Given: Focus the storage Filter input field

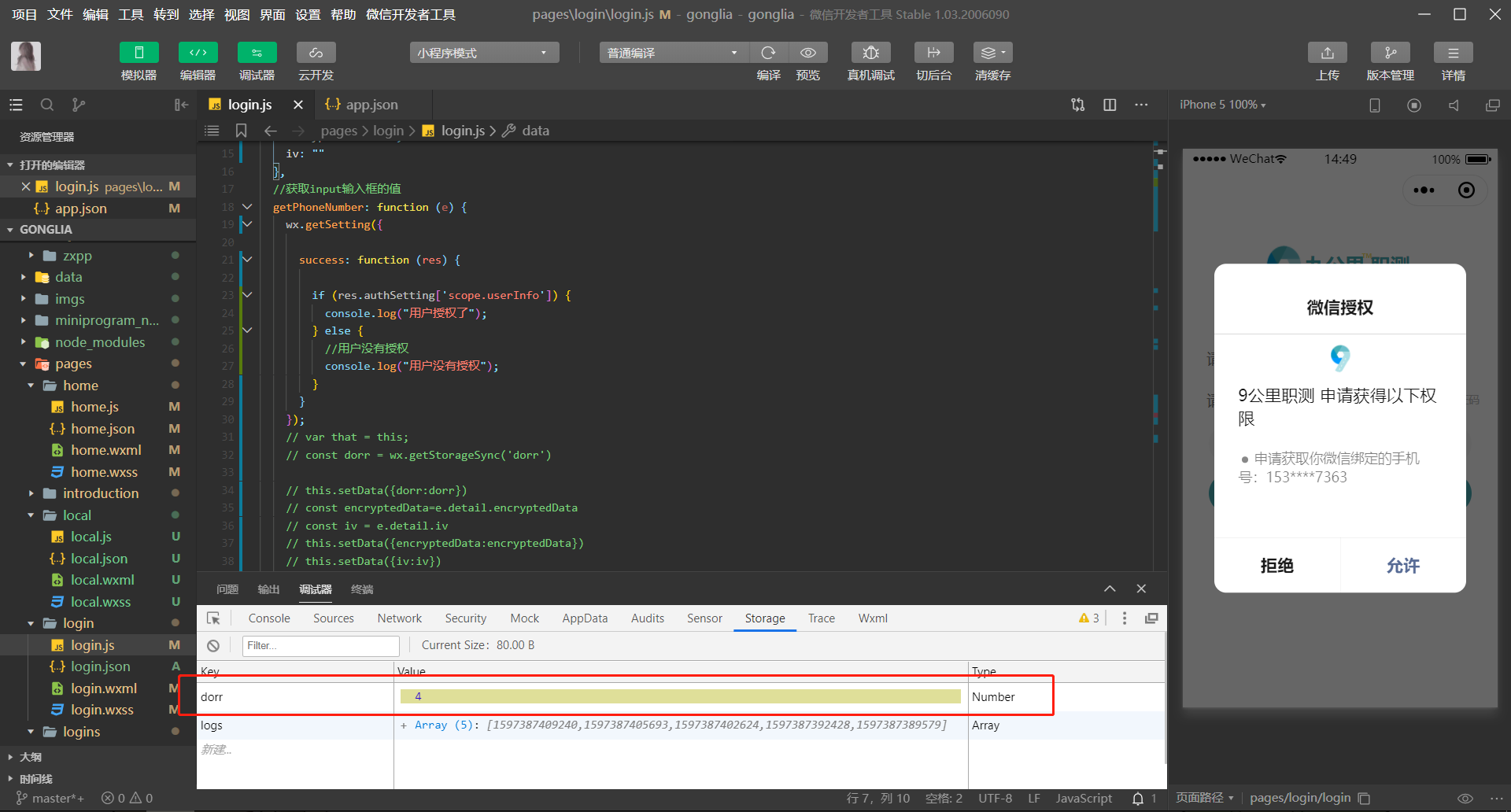Looking at the screenshot, I should (x=321, y=646).
